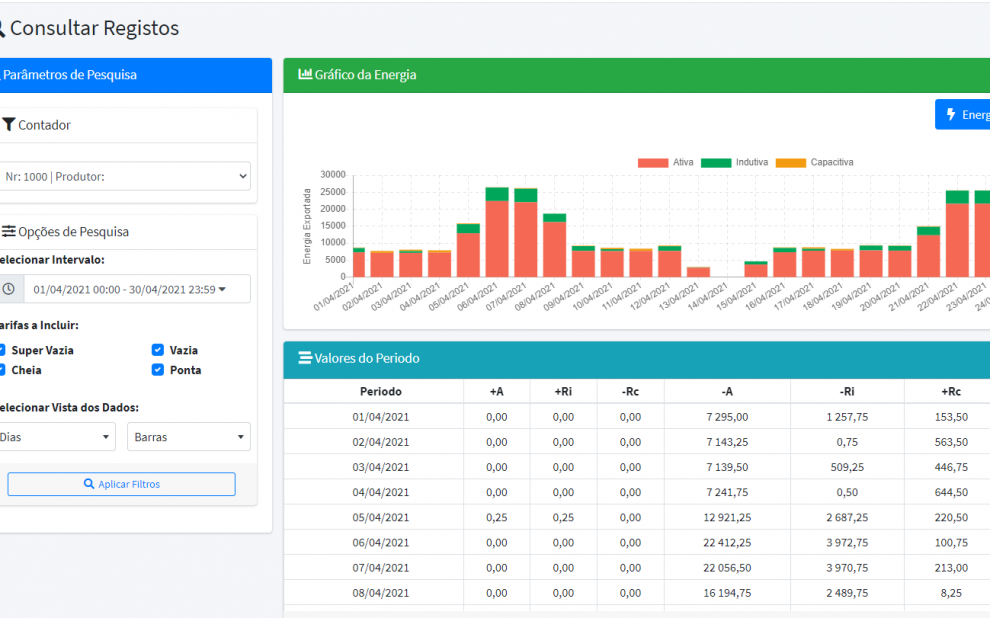Uncheck the Super Vazia tariff checkbox
990x618 pixels.
point(3,350)
